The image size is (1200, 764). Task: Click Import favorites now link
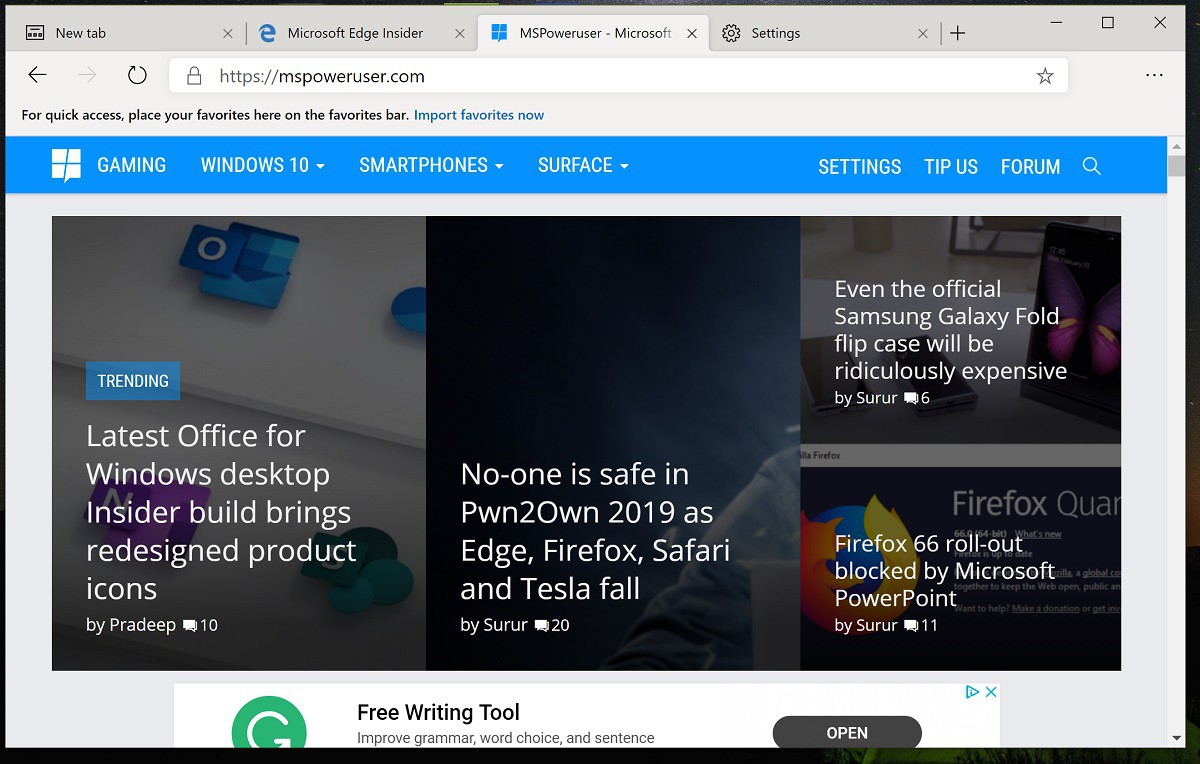coord(479,115)
